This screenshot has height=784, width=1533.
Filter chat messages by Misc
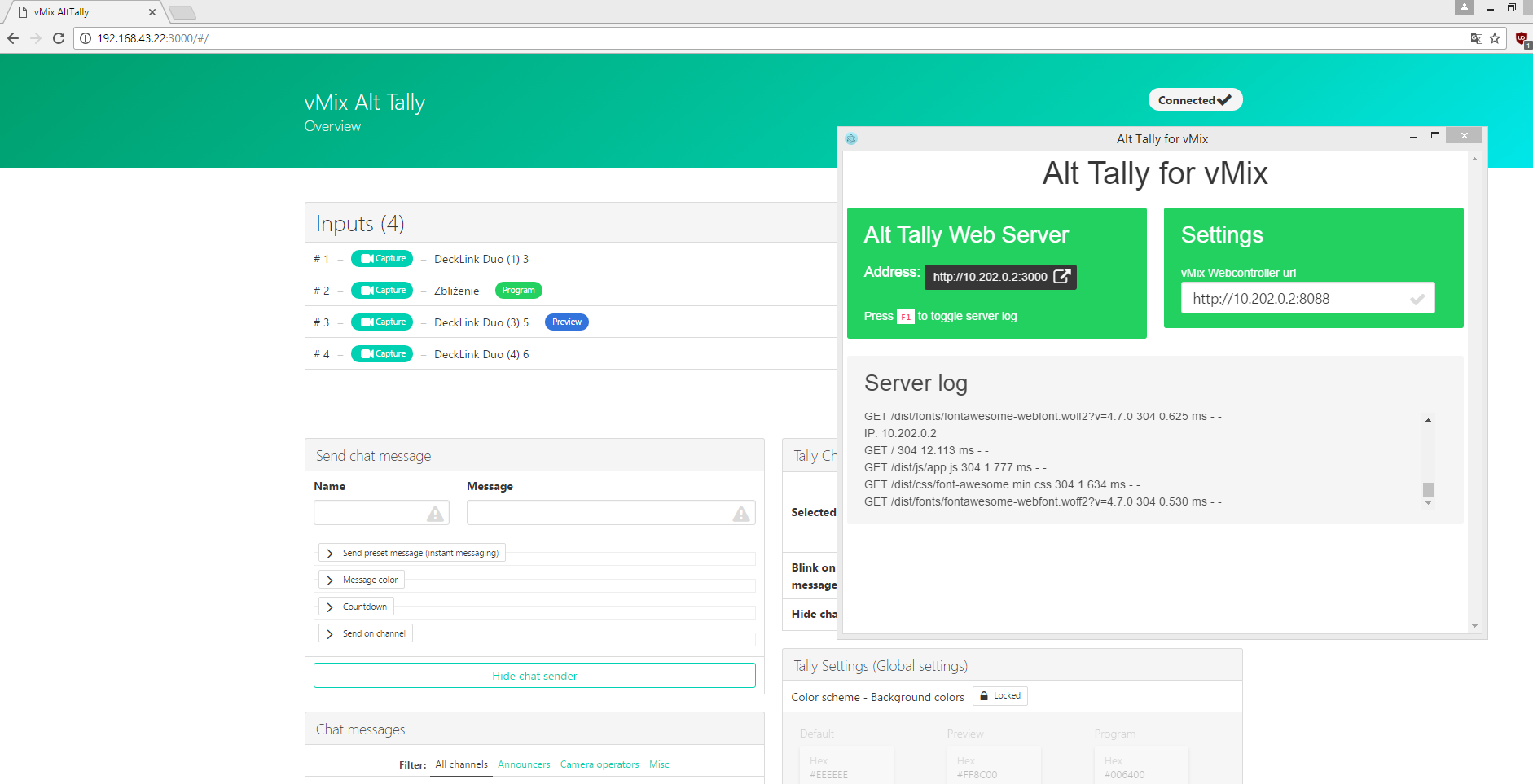pyautogui.click(x=659, y=764)
